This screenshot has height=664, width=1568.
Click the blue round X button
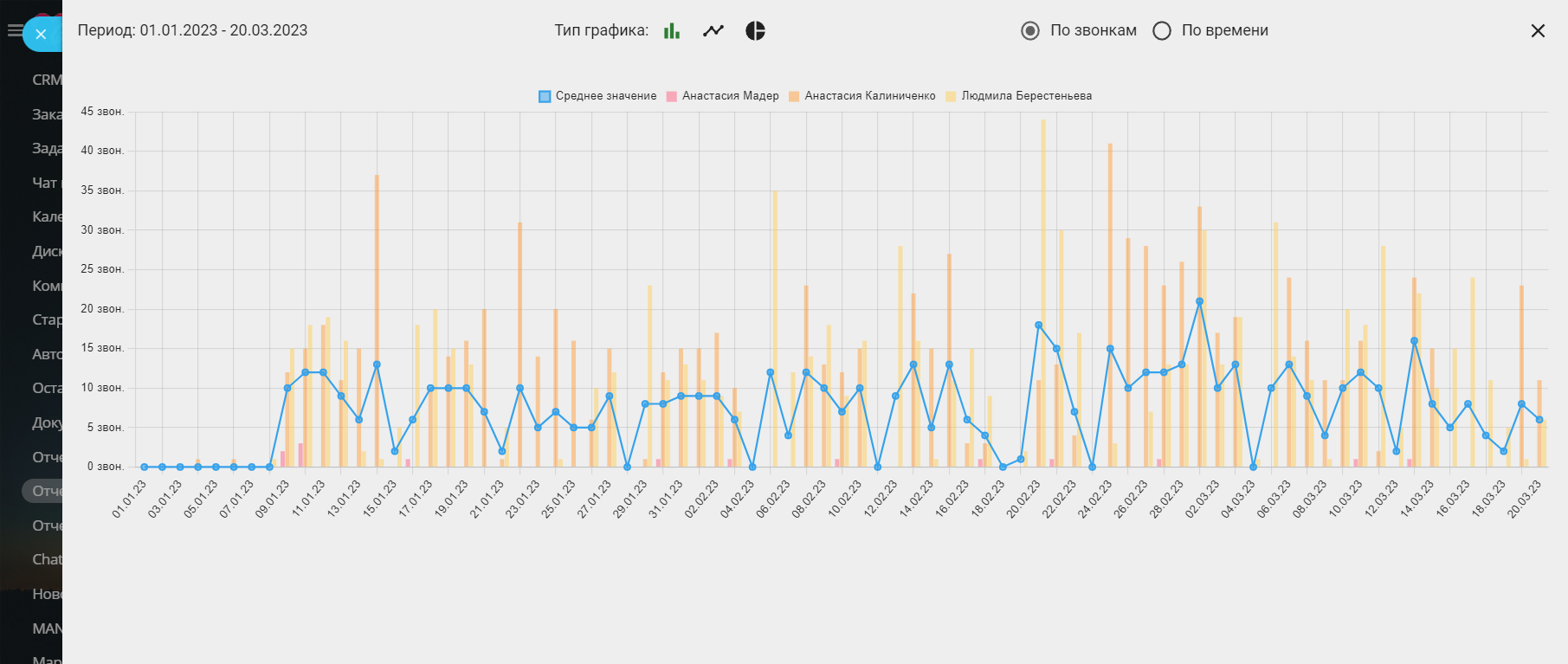[x=41, y=35]
